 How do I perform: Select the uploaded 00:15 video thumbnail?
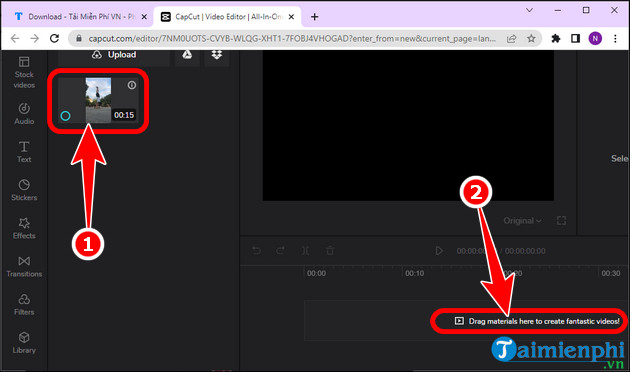coord(98,100)
